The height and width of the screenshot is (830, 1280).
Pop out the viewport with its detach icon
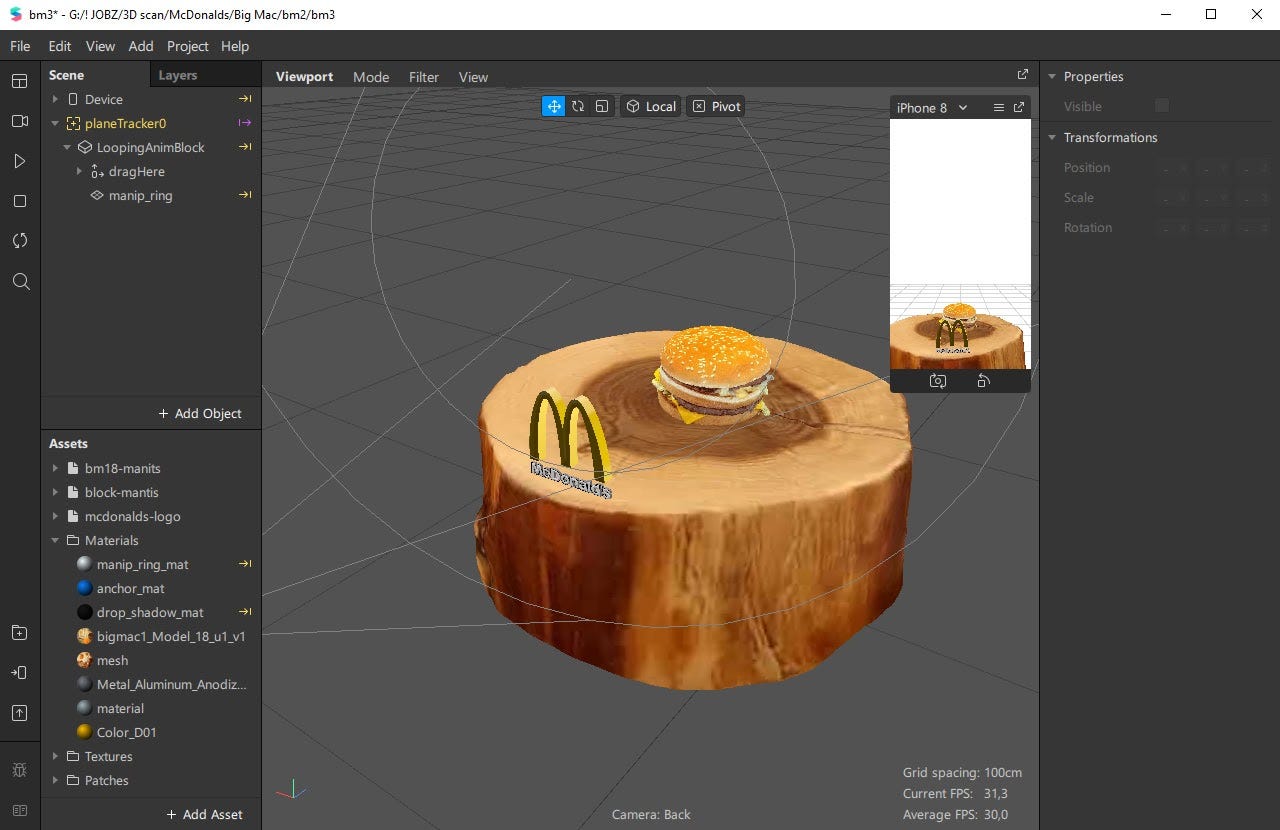point(1023,74)
